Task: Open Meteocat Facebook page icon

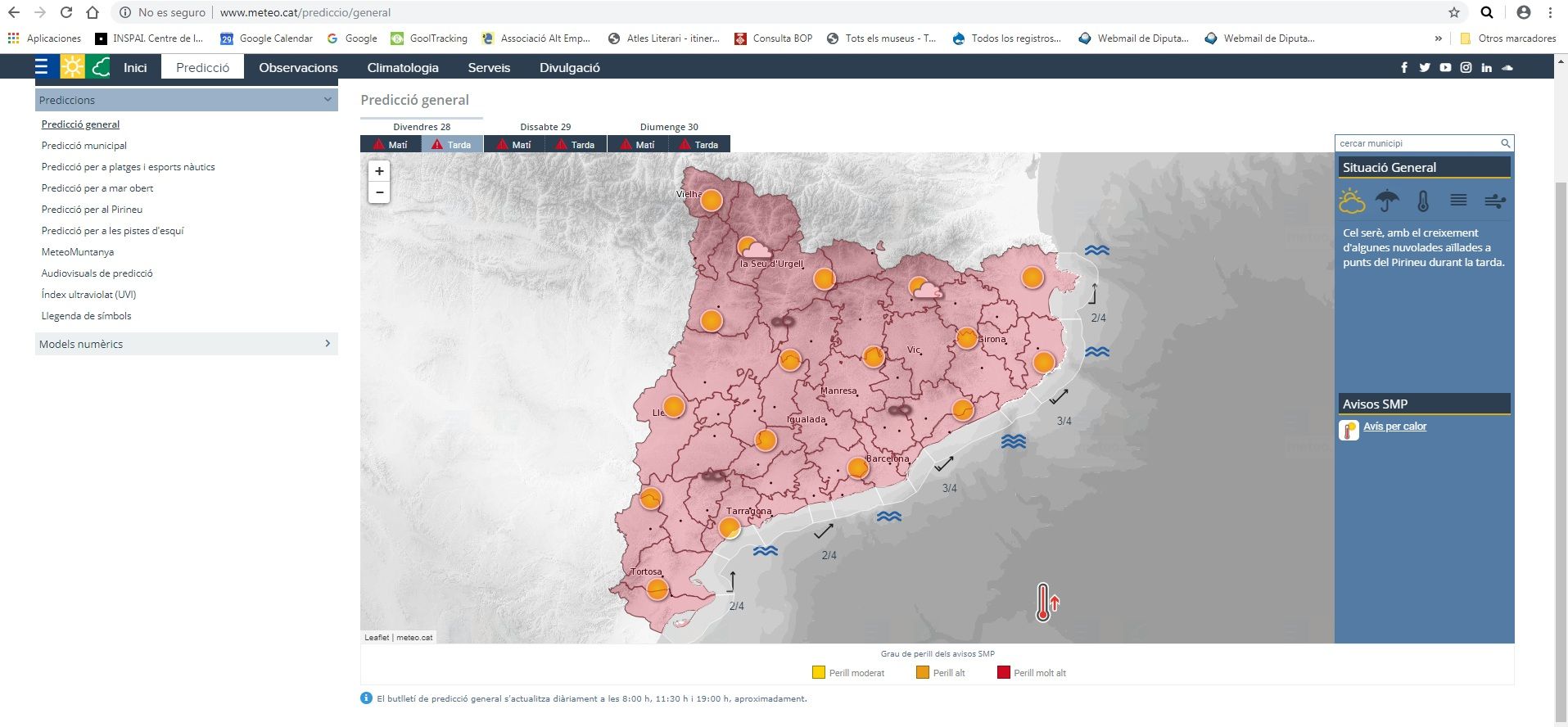Action: (1404, 67)
